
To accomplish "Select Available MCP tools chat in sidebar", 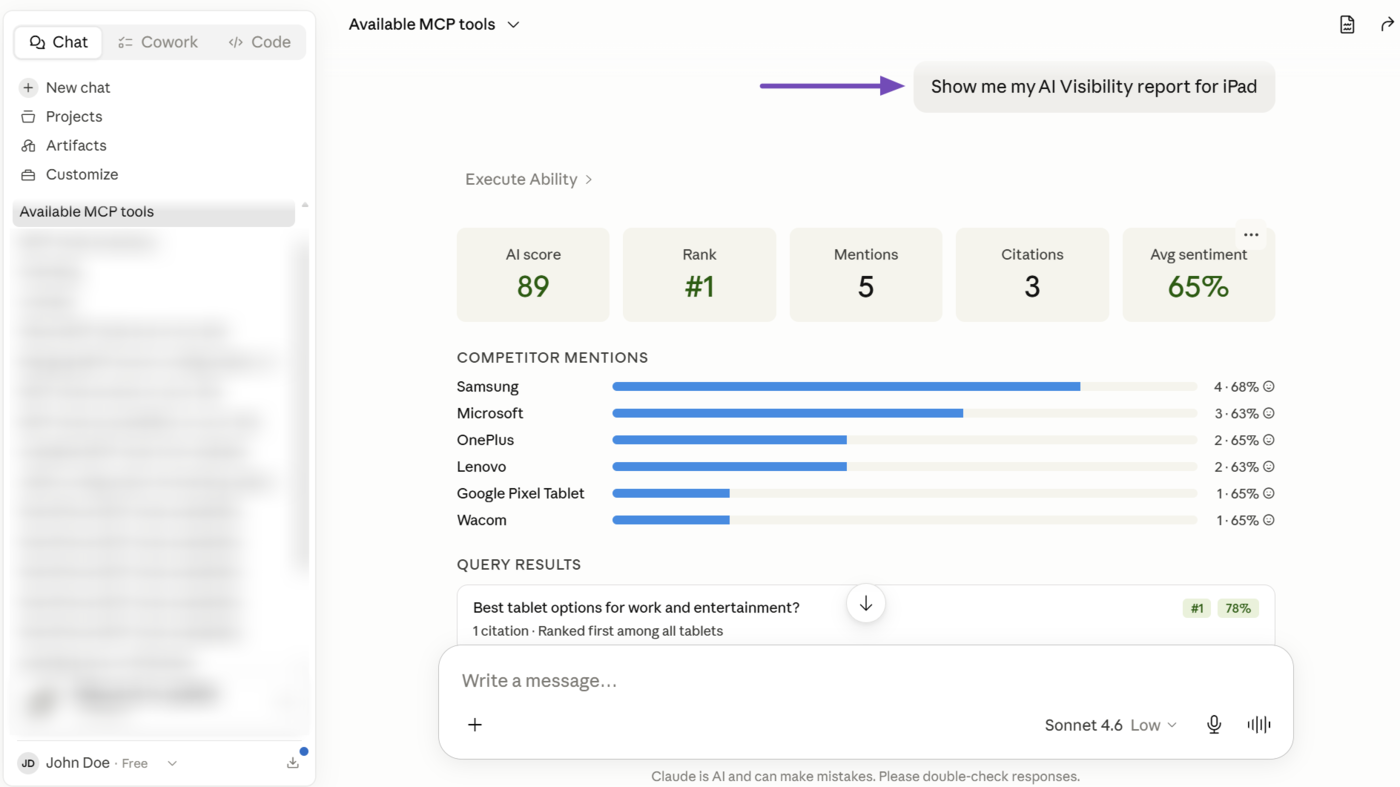I will 153,212.
